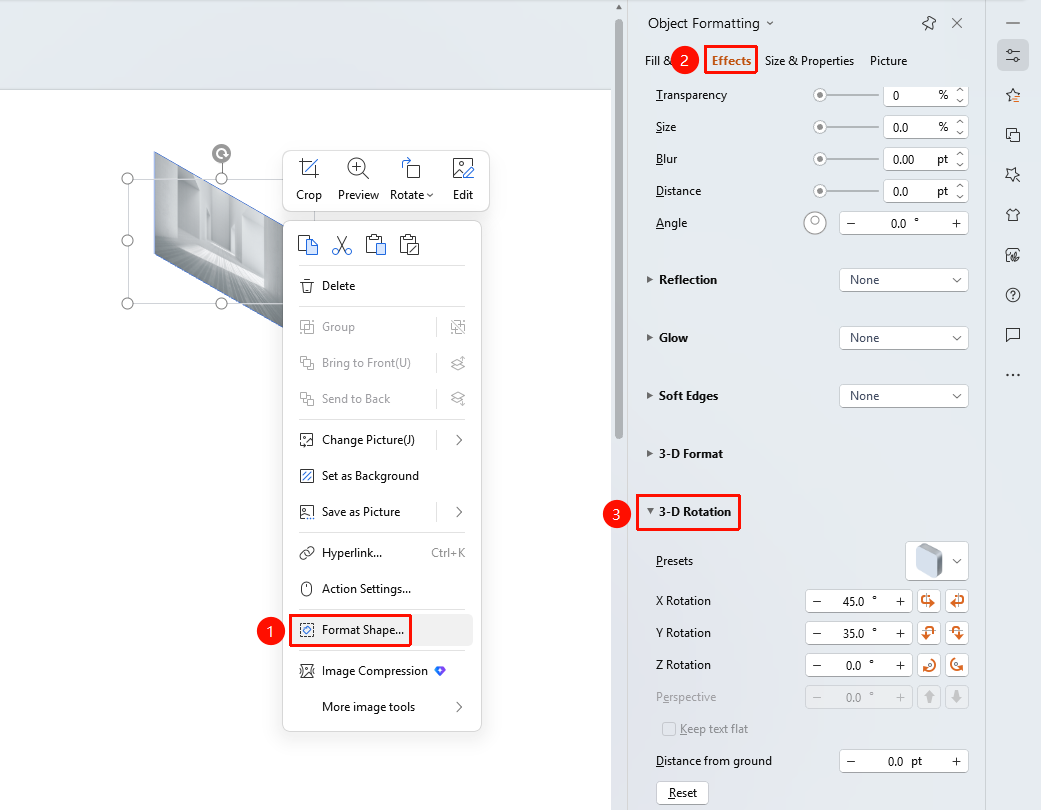The image size is (1041, 810).
Task: Open the Glow None dropdown
Action: [x=904, y=338]
